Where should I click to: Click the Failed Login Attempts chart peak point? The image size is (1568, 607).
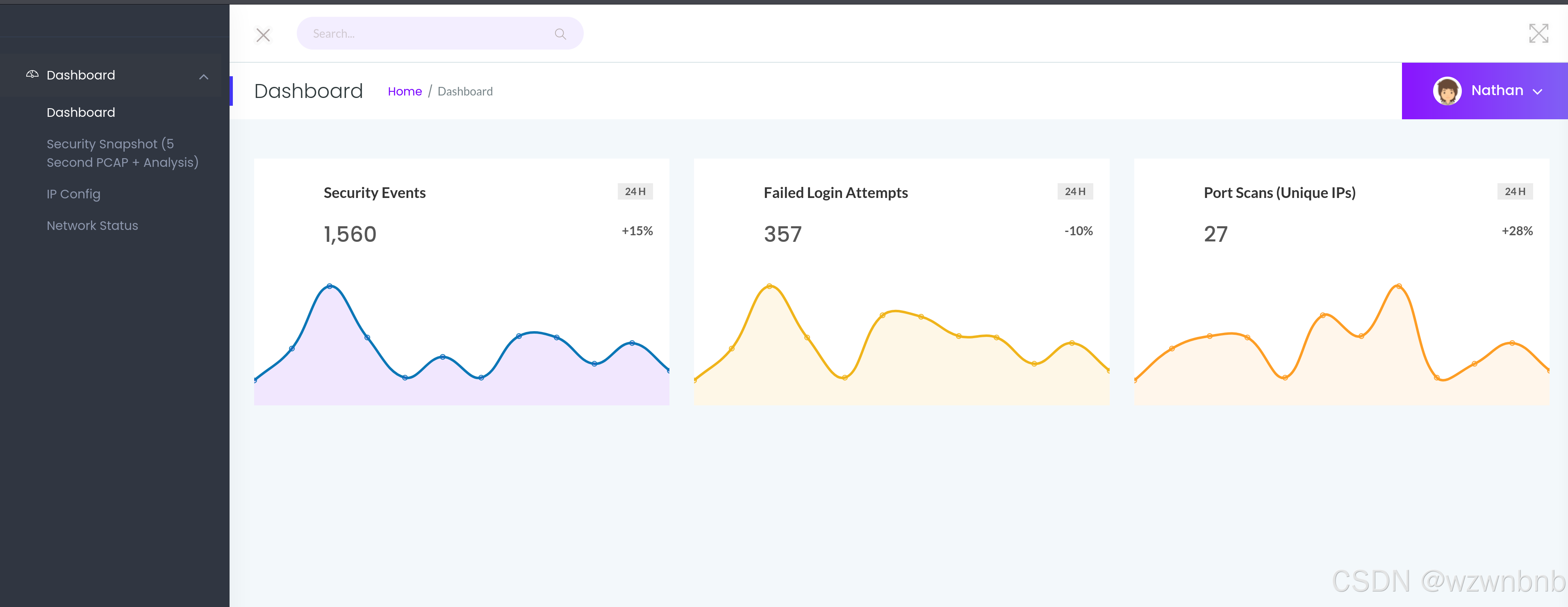(x=769, y=286)
